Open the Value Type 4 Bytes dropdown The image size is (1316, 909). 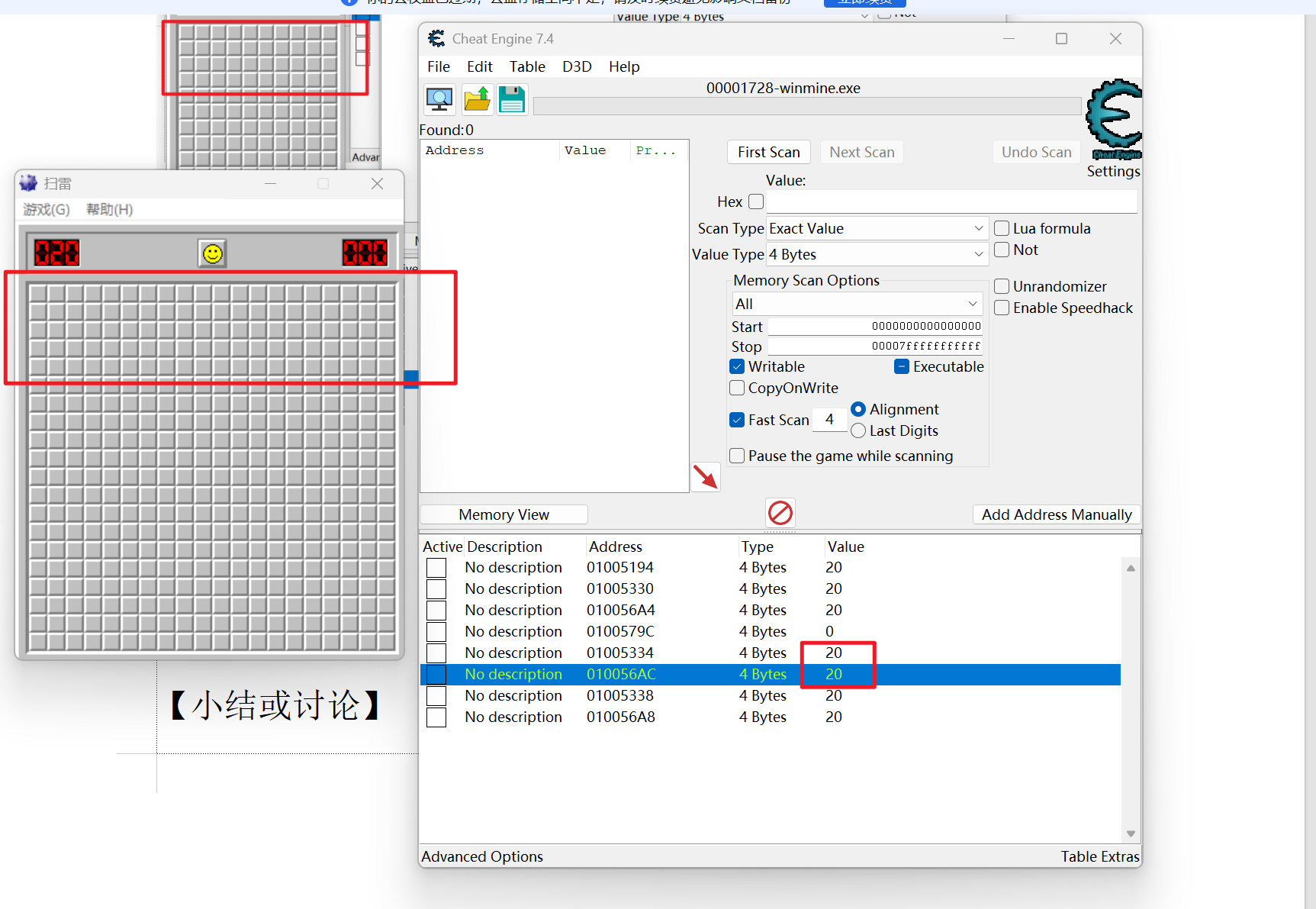click(877, 254)
